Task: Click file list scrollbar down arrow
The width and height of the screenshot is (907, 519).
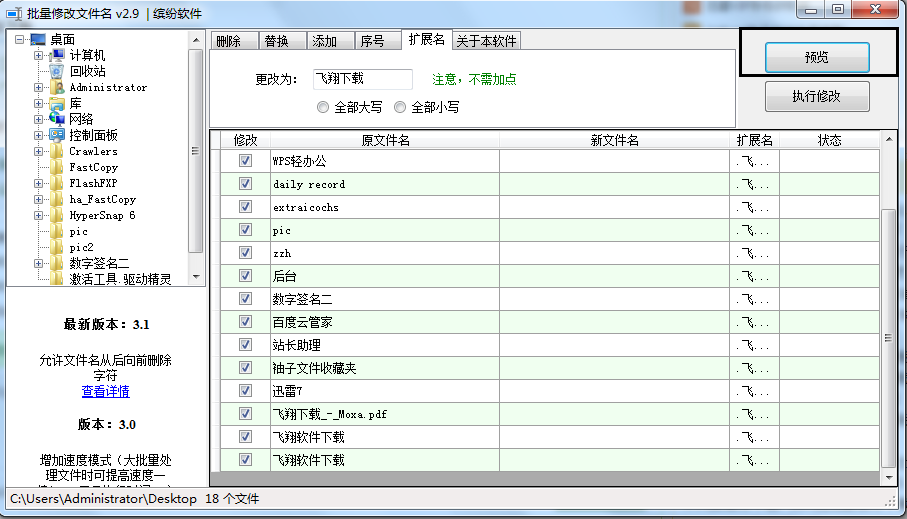Action: tap(888, 477)
